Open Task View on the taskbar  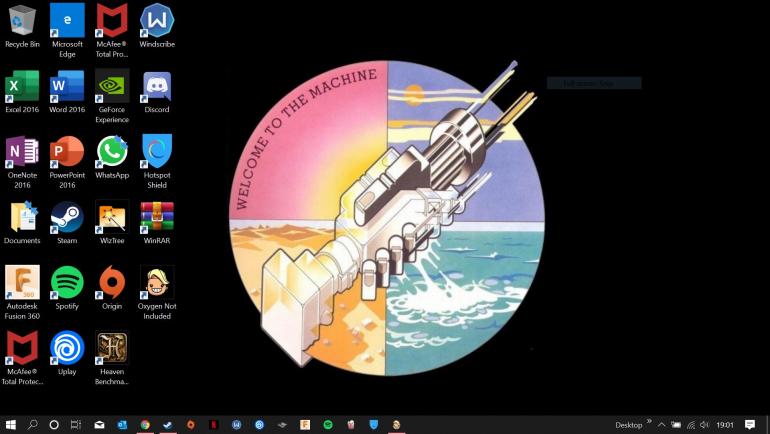click(76, 425)
